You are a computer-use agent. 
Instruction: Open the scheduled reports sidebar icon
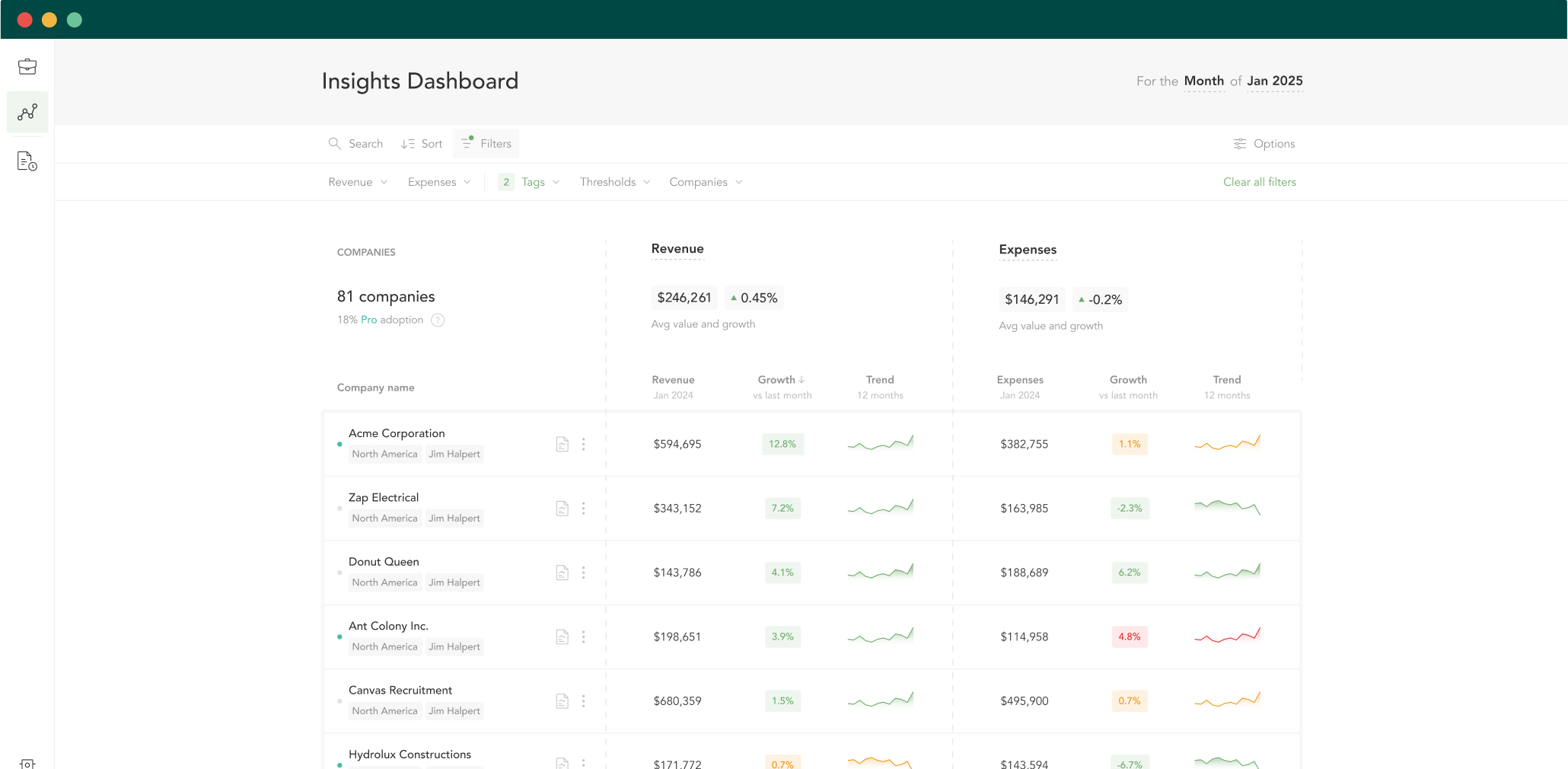point(27,161)
